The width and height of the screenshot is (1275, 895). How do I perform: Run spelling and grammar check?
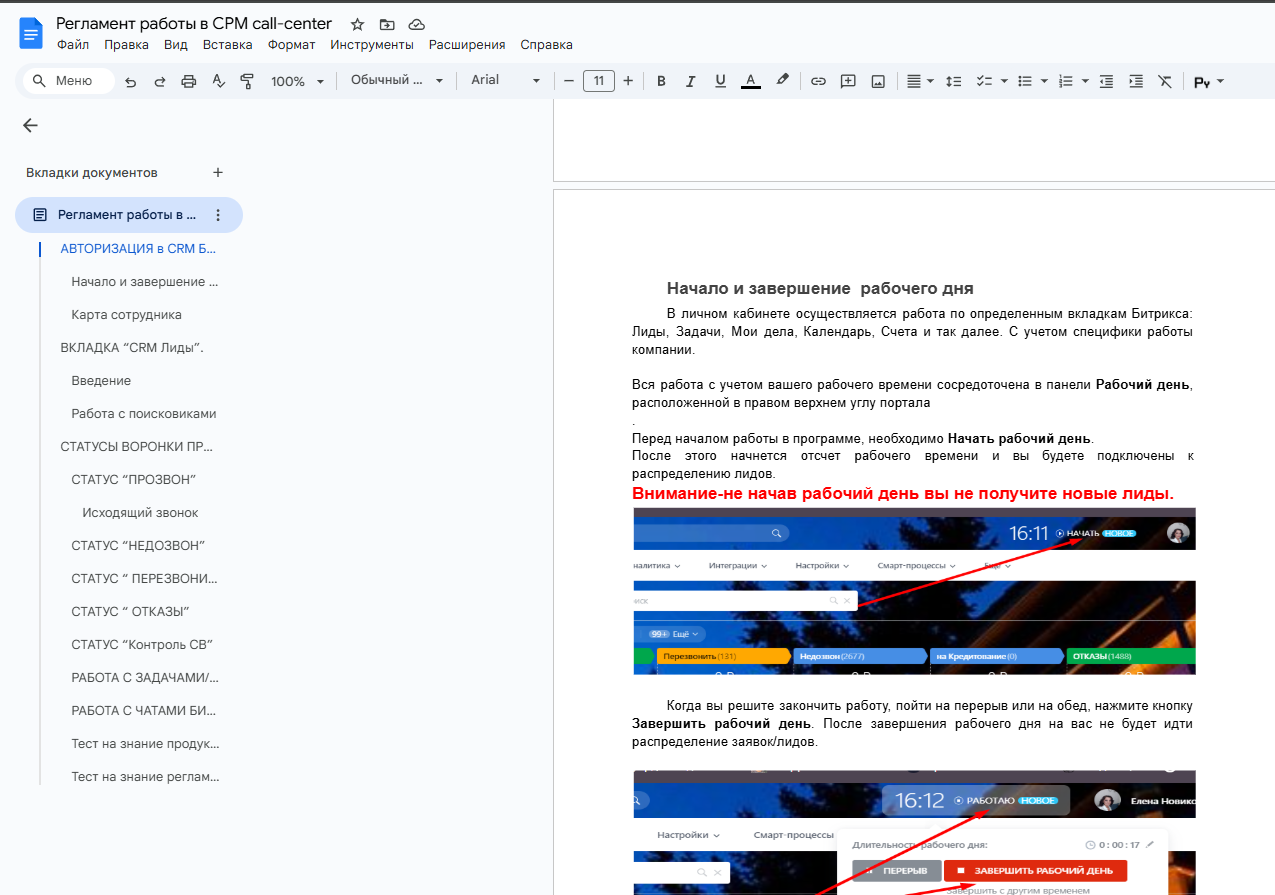218,81
